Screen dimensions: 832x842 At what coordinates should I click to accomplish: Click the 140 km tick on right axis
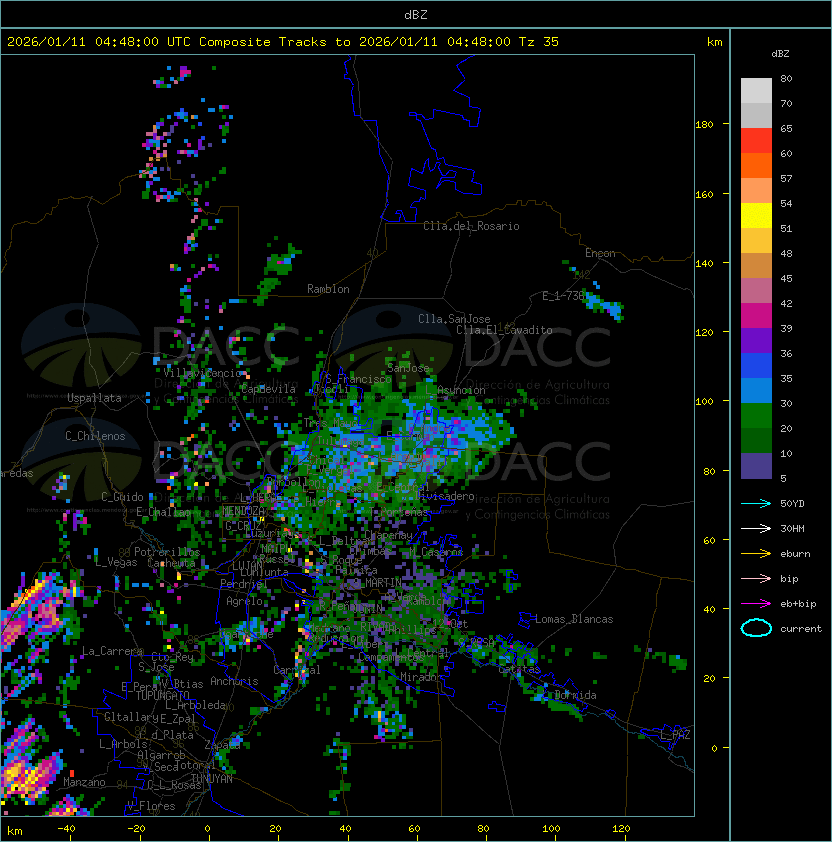(704, 263)
